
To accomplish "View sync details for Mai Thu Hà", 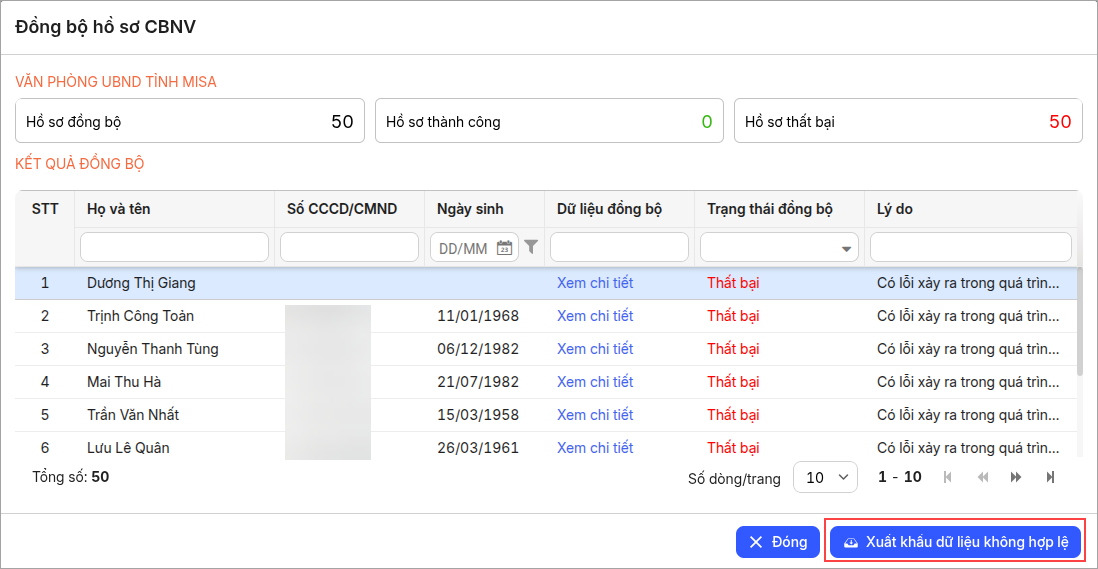I will [x=595, y=382].
